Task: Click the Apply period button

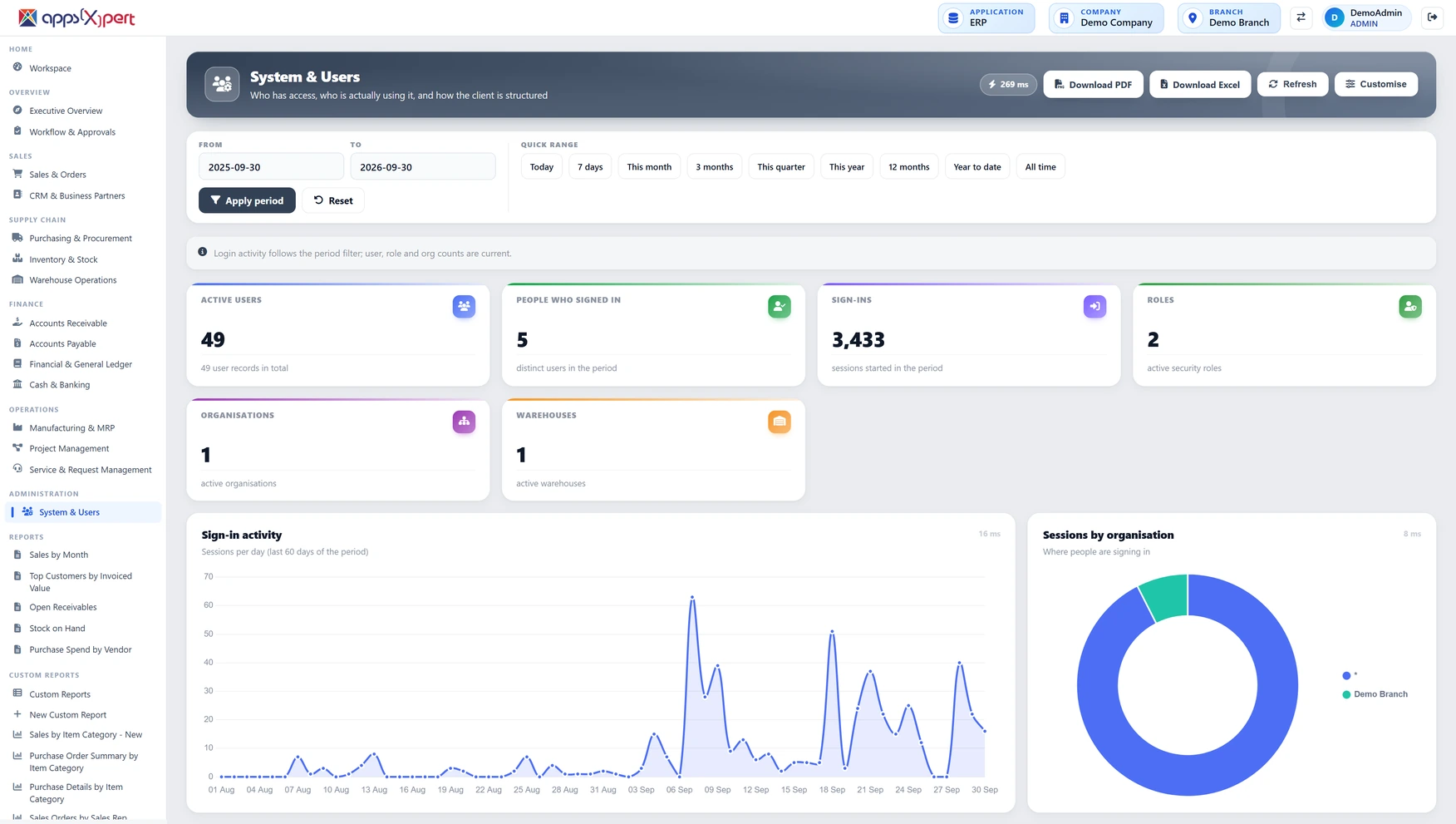Action: (247, 200)
